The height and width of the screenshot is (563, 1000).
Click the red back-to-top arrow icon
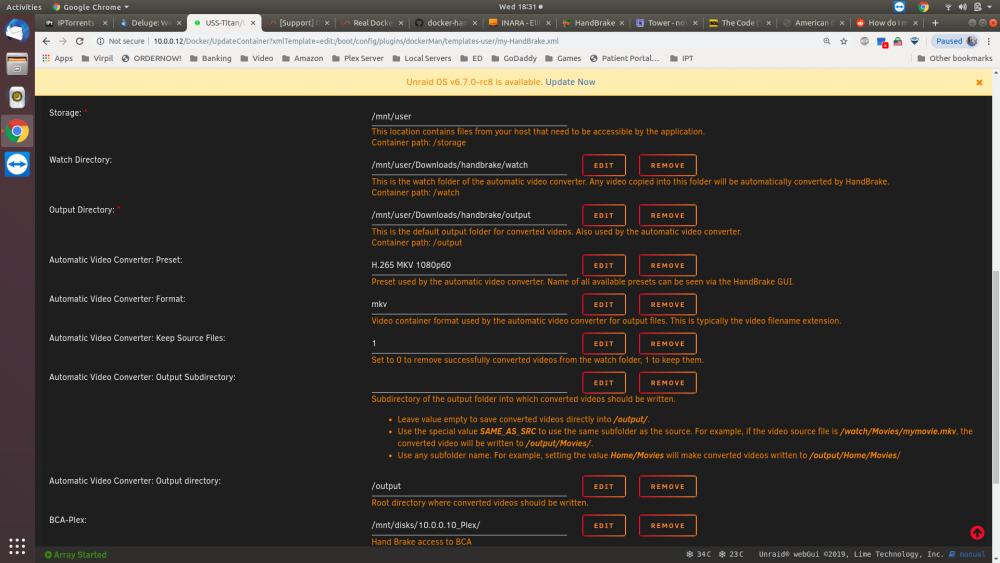[x=977, y=532]
